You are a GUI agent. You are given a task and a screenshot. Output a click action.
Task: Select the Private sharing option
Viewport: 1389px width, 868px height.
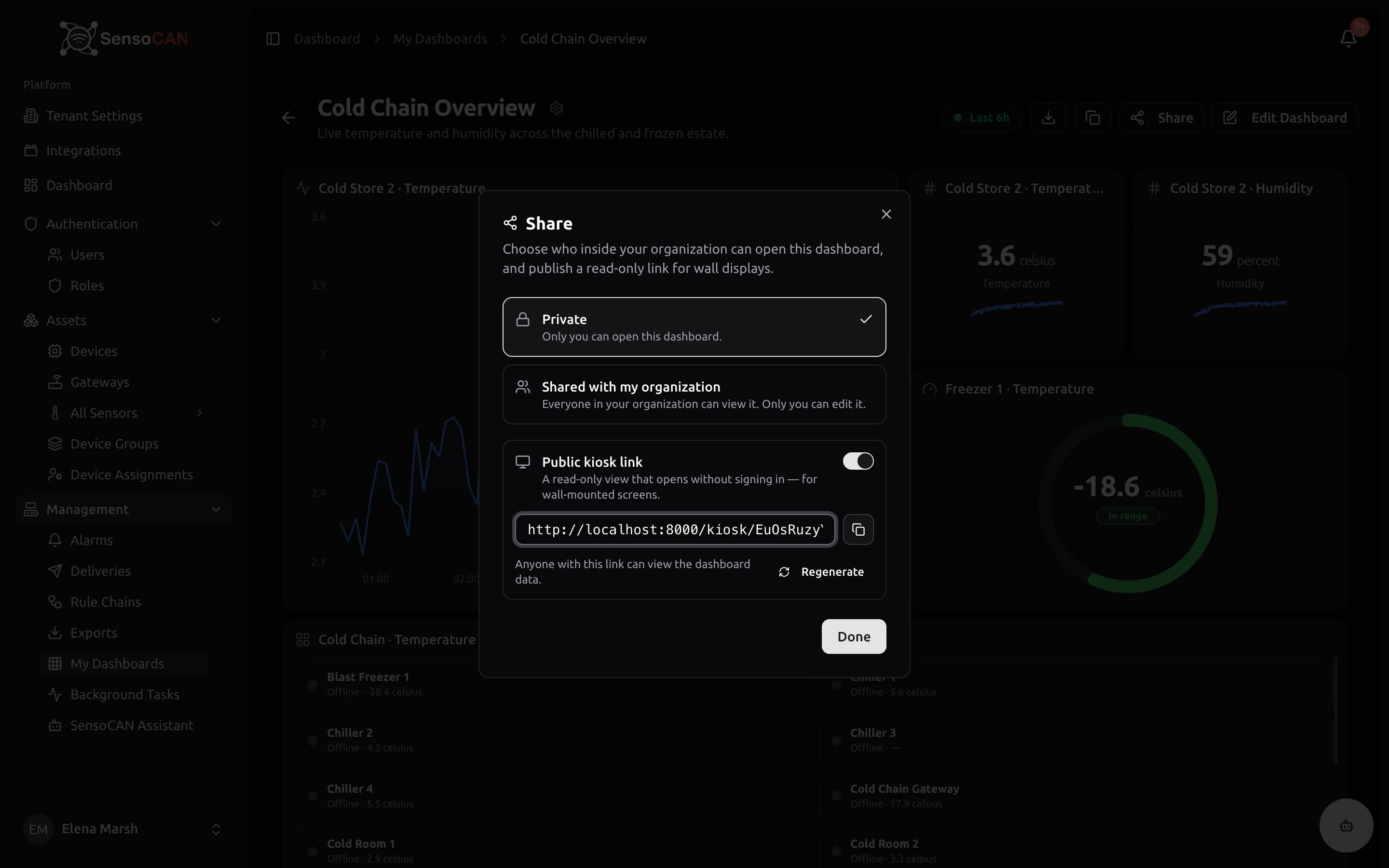(x=694, y=326)
